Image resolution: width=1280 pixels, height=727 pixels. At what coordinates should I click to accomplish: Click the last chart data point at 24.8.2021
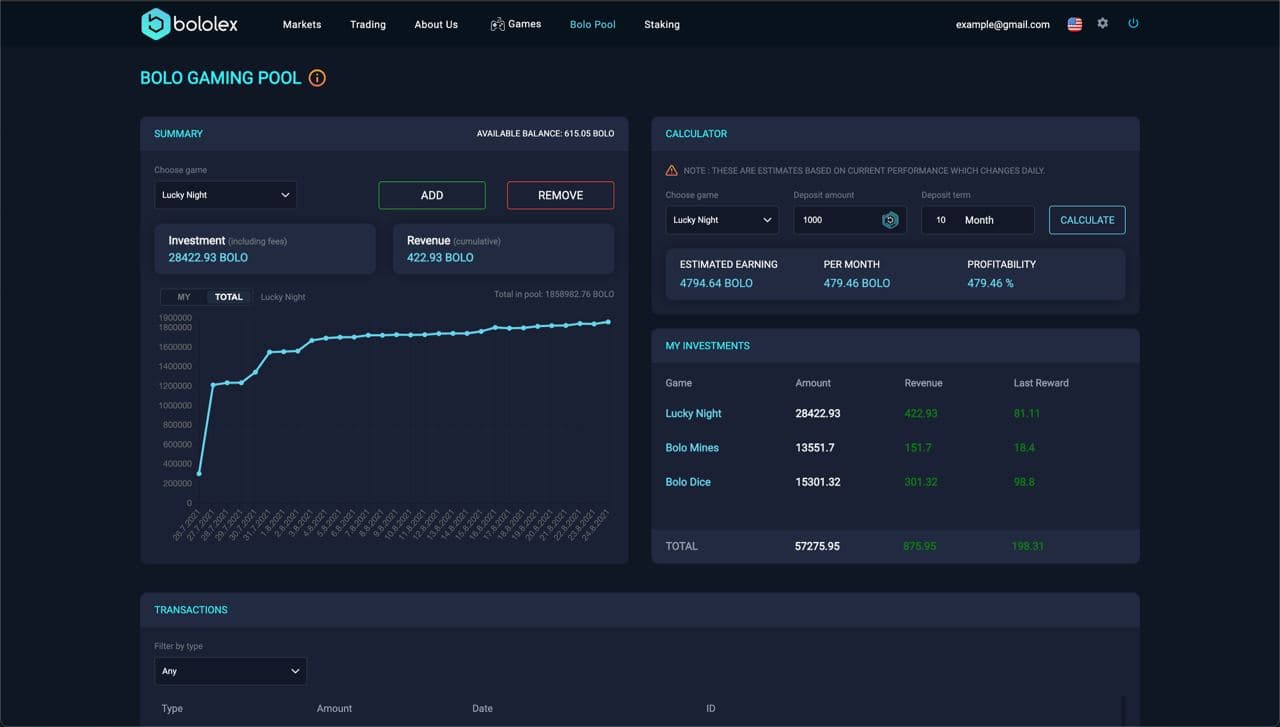[608, 322]
